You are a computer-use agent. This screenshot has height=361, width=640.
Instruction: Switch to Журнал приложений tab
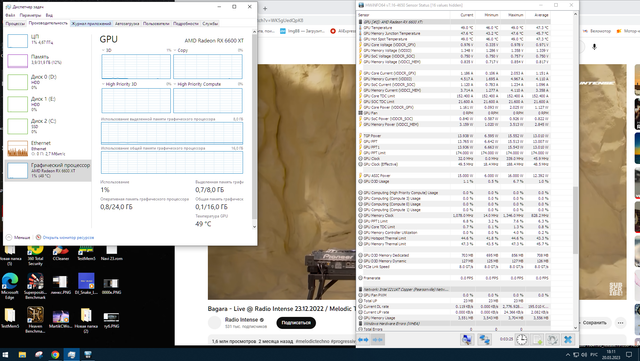(91, 24)
